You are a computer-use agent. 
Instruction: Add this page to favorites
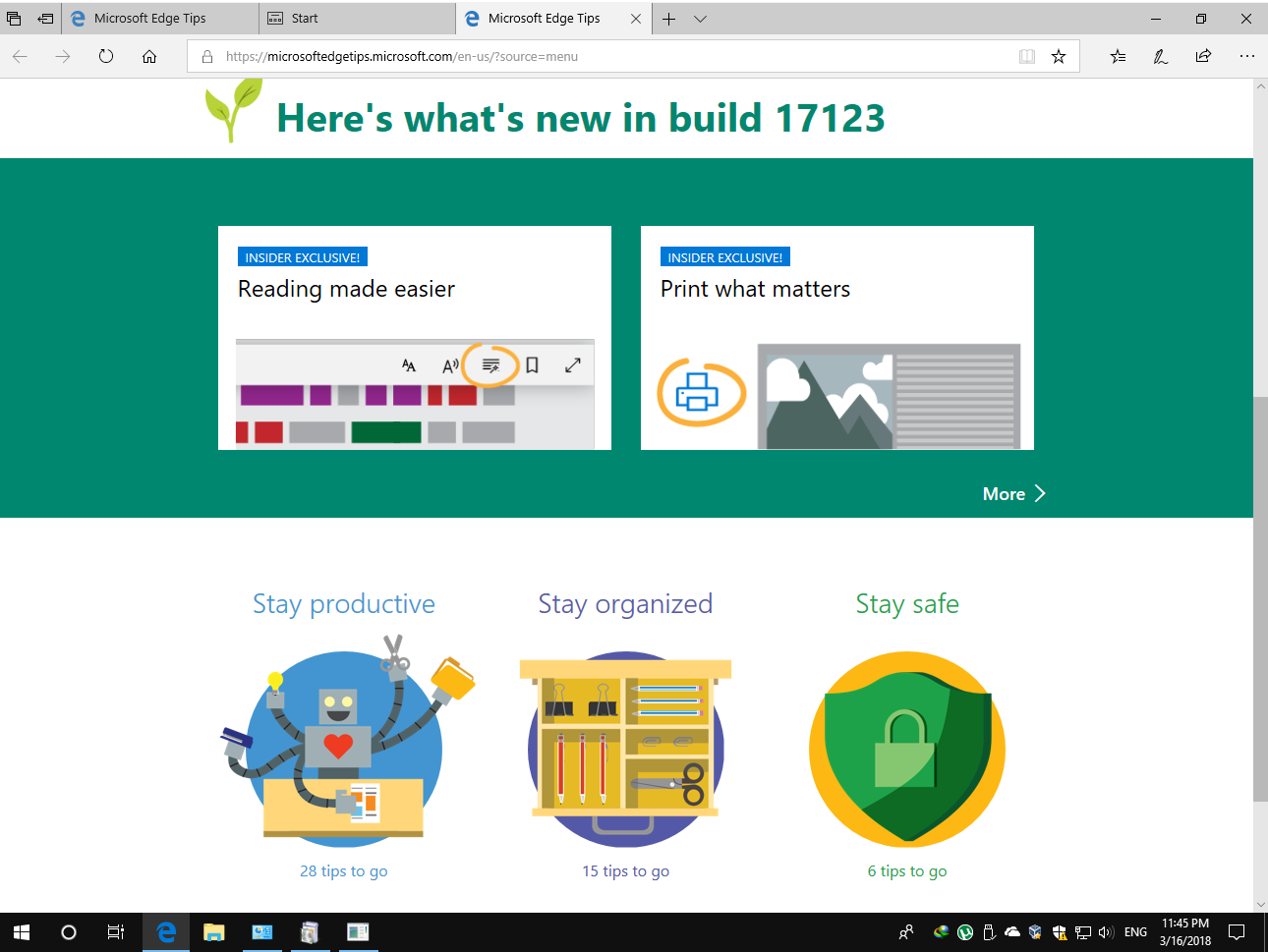(1059, 57)
